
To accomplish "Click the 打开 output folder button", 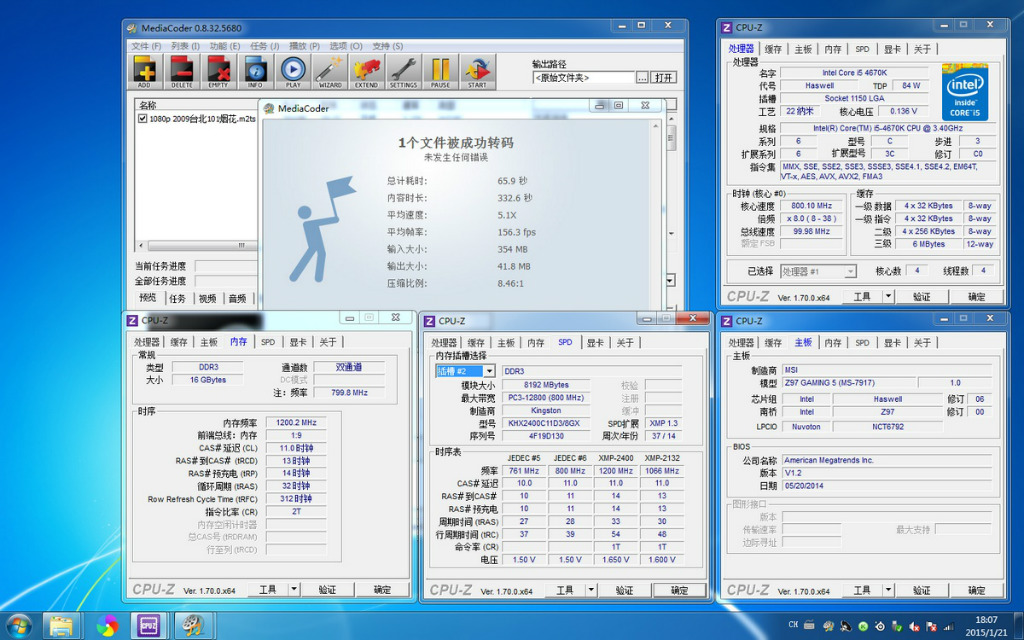I will coord(664,78).
